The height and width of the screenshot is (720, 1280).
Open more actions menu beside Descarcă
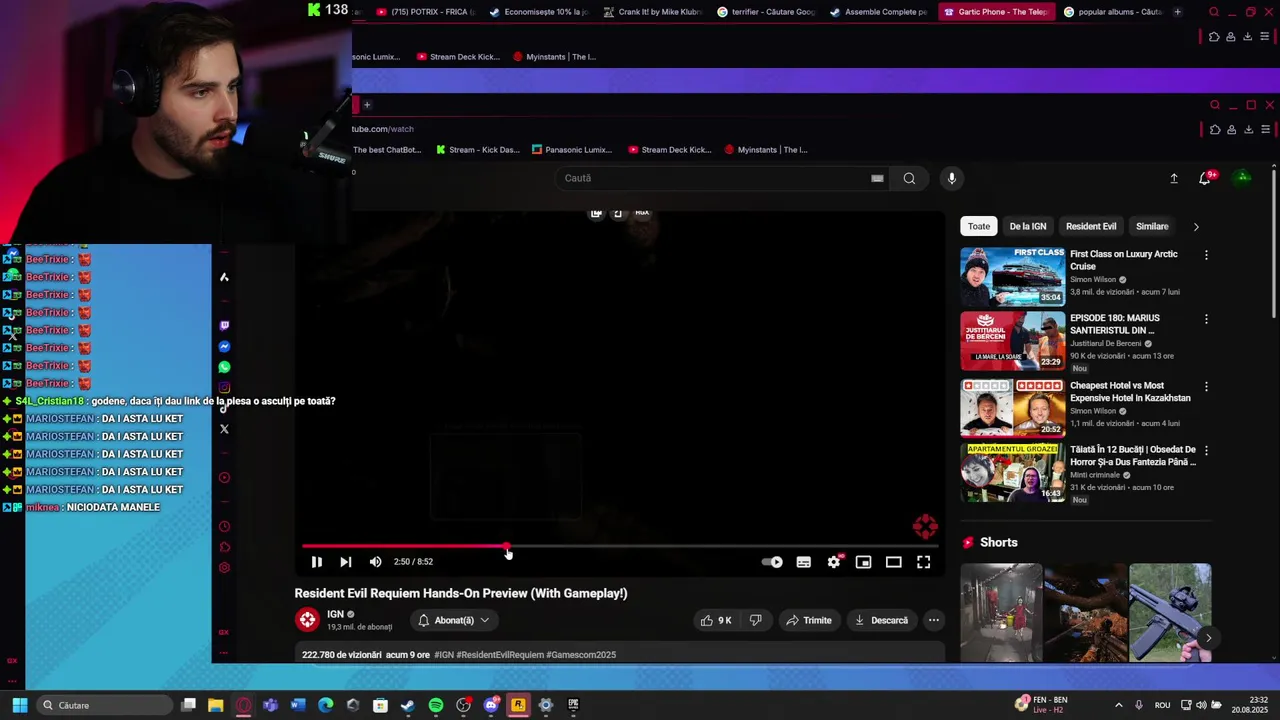tap(933, 620)
